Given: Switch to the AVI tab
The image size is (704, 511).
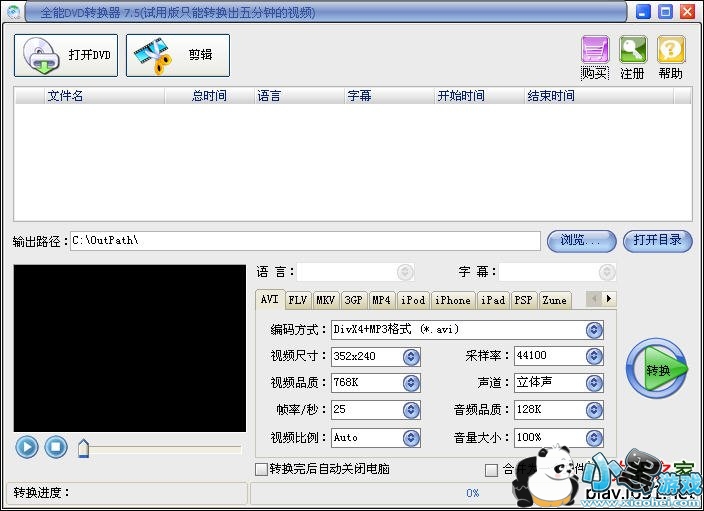Looking at the screenshot, I should click(x=270, y=300).
